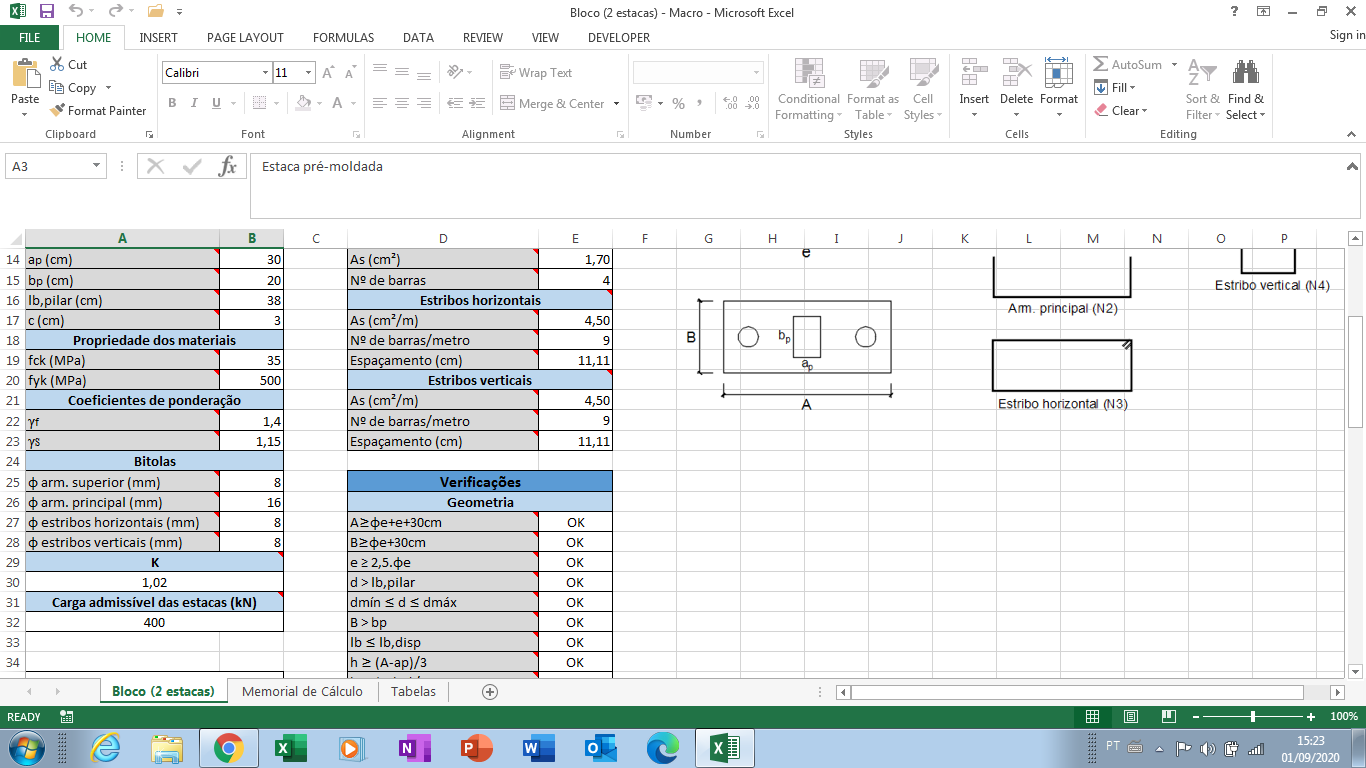The height and width of the screenshot is (768, 1366).
Task: Open the font size dropdown
Action: pos(309,73)
